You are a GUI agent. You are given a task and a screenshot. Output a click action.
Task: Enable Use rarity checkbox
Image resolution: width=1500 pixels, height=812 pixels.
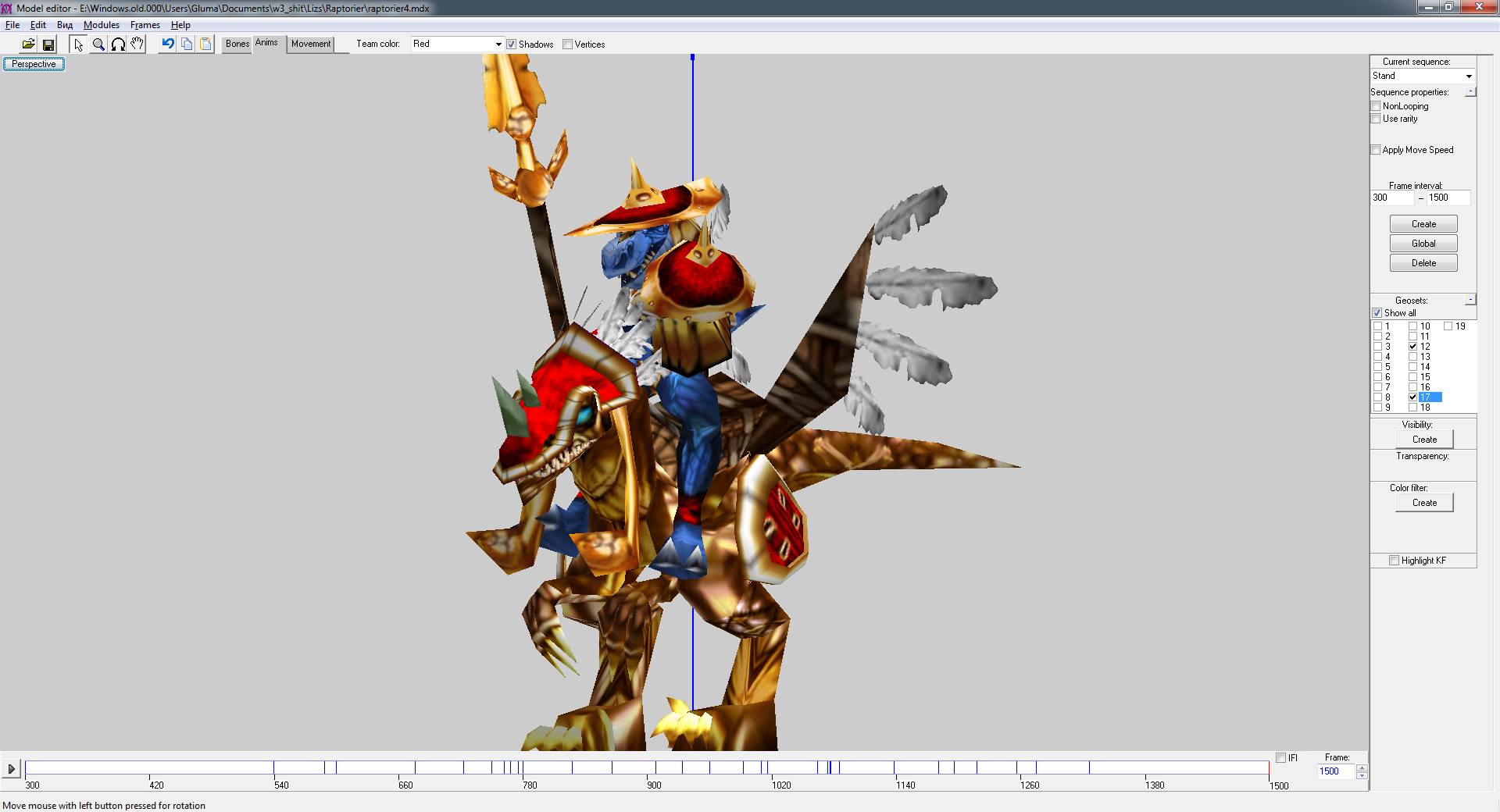point(1376,119)
